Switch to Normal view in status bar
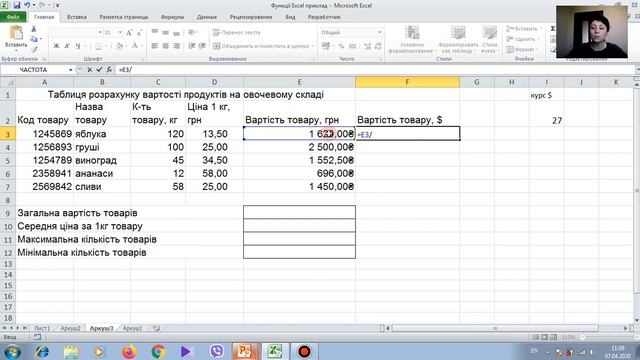 point(536,337)
